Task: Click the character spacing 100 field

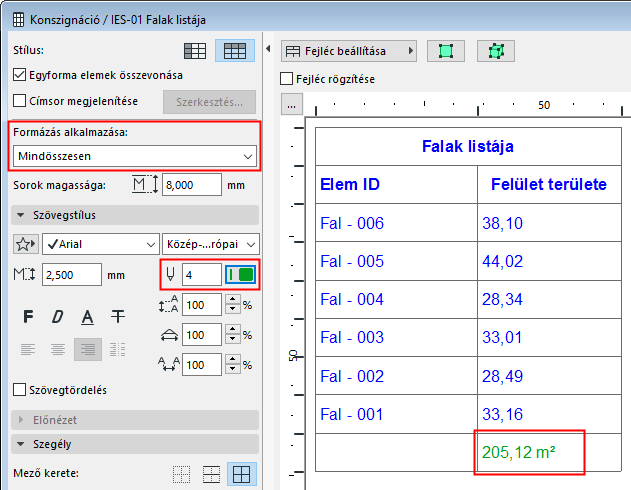Action: coord(202,364)
